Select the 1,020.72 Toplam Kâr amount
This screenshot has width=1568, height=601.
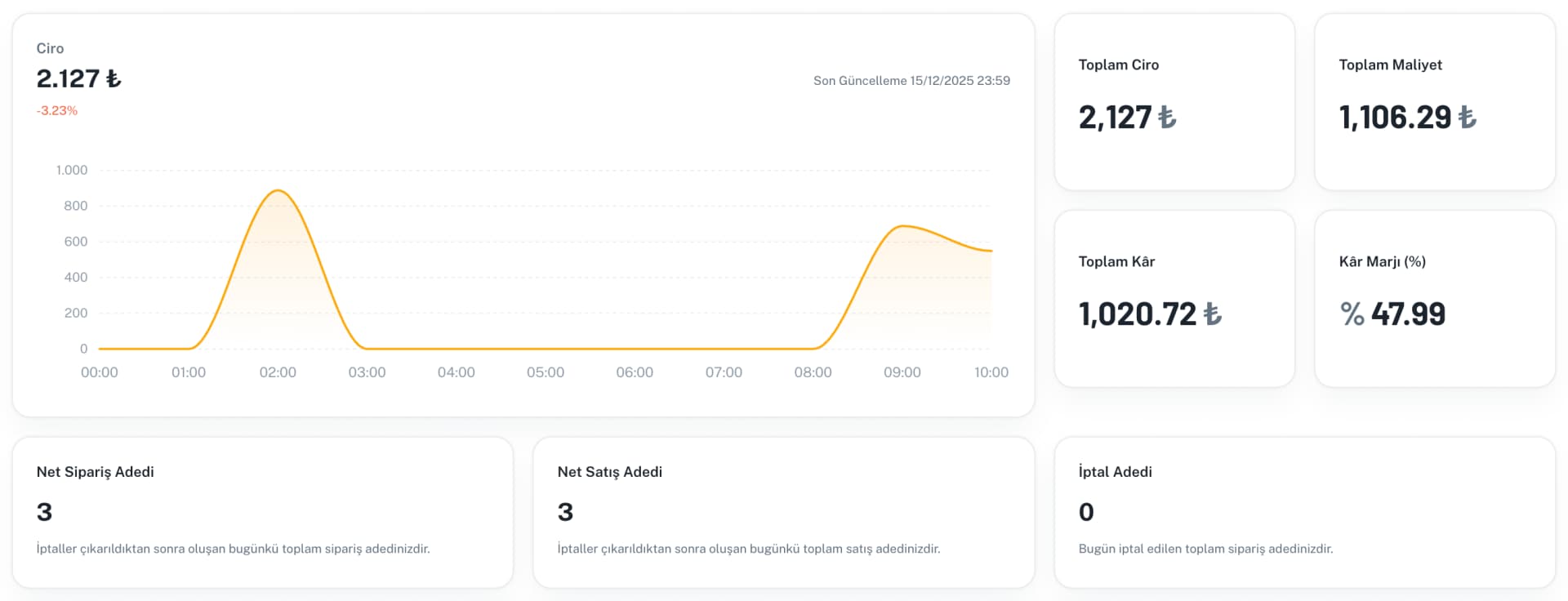click(x=1137, y=314)
